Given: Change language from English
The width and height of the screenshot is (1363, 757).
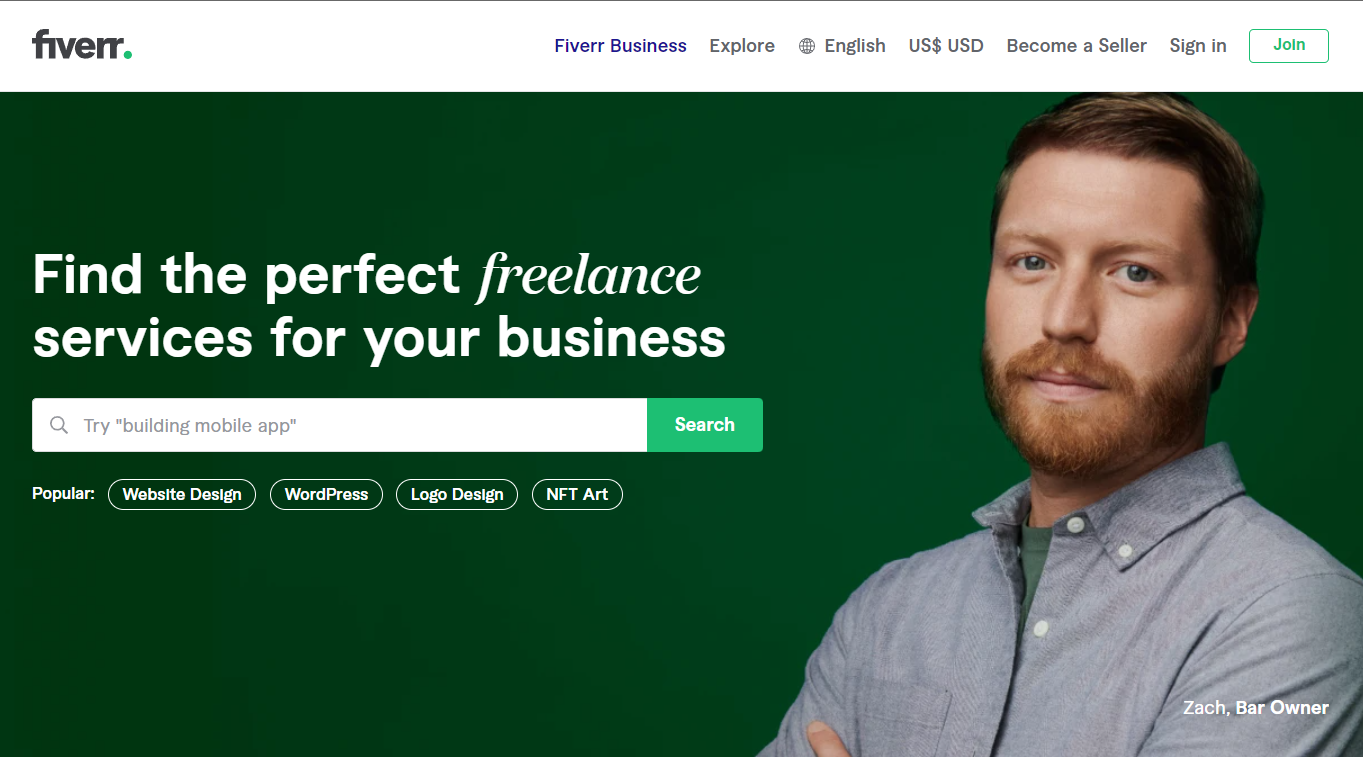Looking at the screenshot, I should point(842,46).
